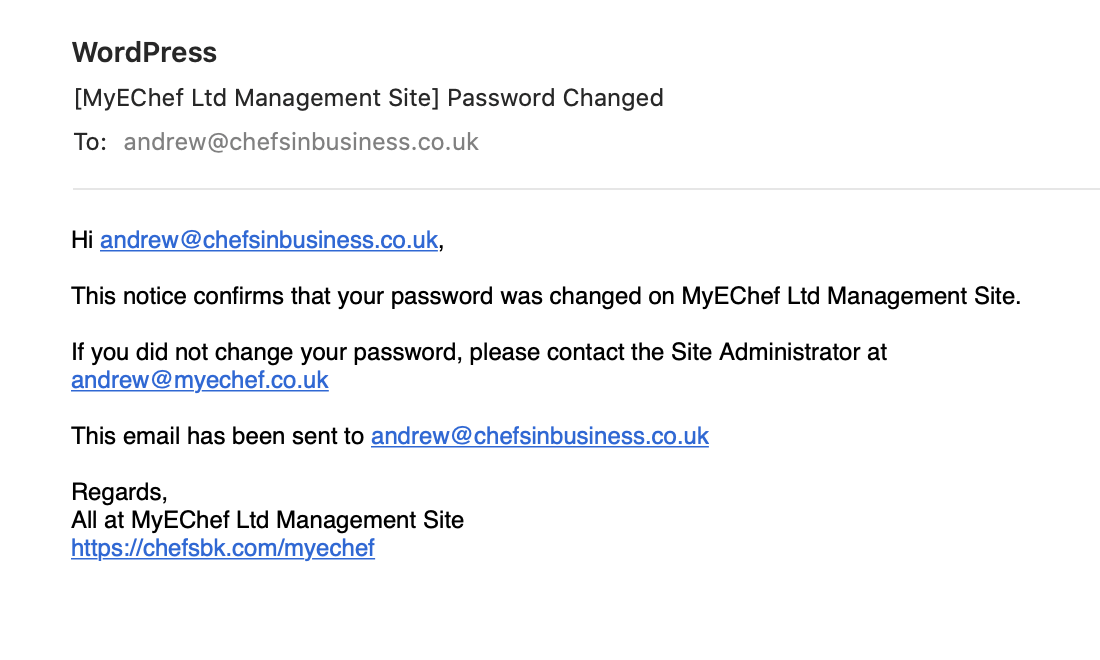Select the gray recipient address in To field

tap(301, 142)
